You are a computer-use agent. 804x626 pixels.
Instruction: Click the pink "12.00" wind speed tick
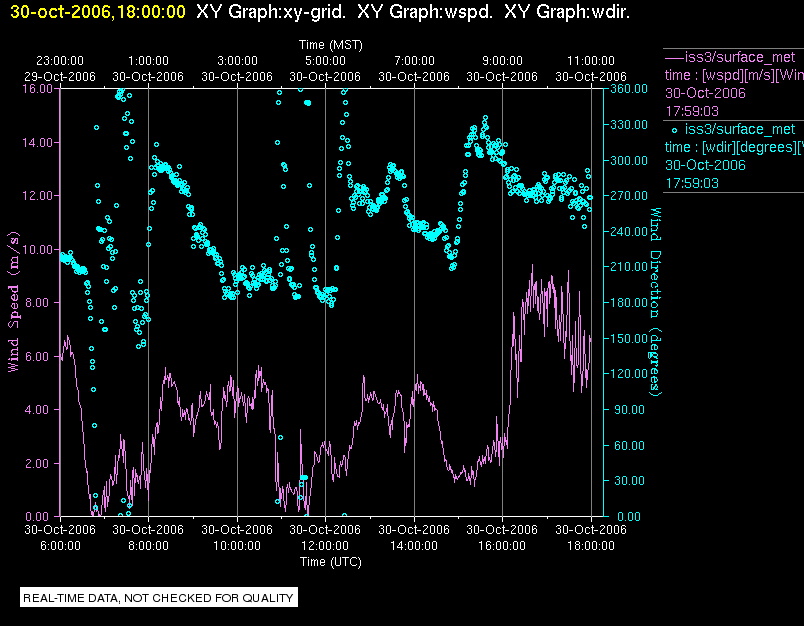point(37,196)
